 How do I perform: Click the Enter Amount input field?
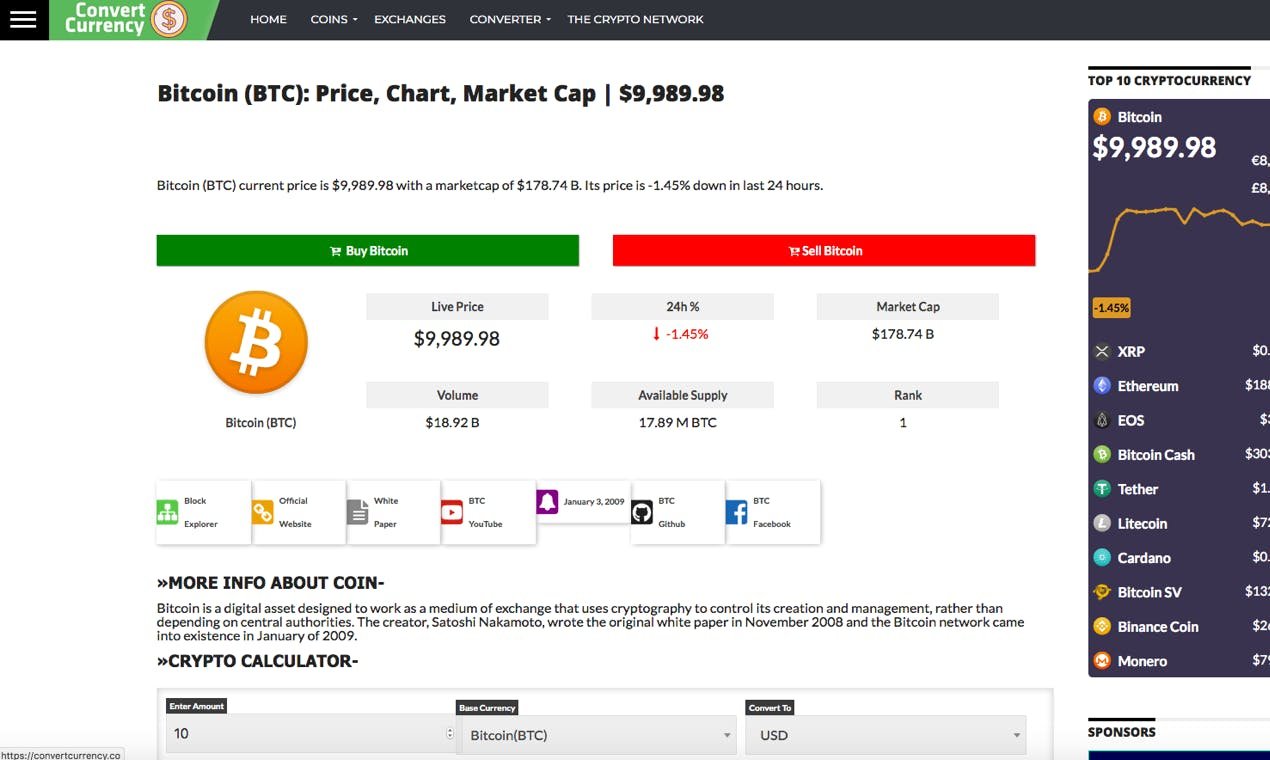point(311,733)
